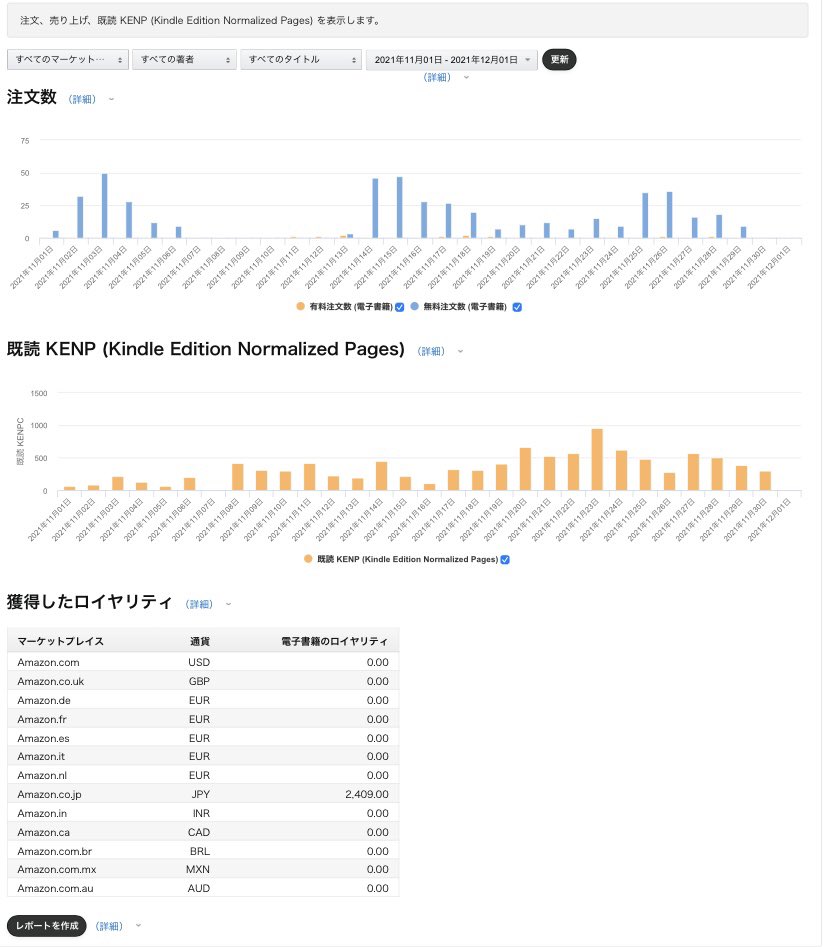The height and width of the screenshot is (947, 828).
Task: Expand chevron beside 既読 KENP 詳細
Action: [x=460, y=351]
